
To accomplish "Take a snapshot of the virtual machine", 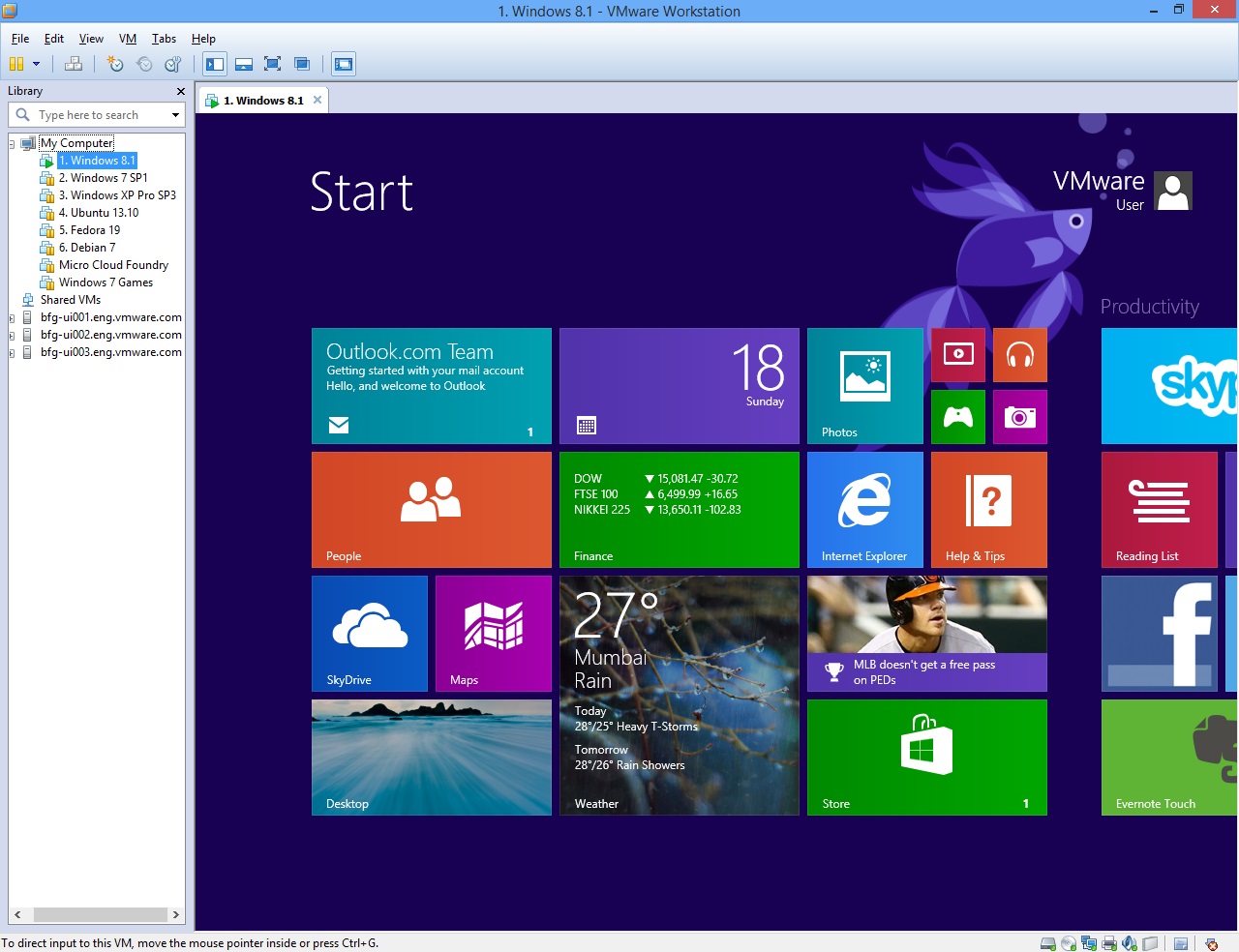I will point(116,64).
